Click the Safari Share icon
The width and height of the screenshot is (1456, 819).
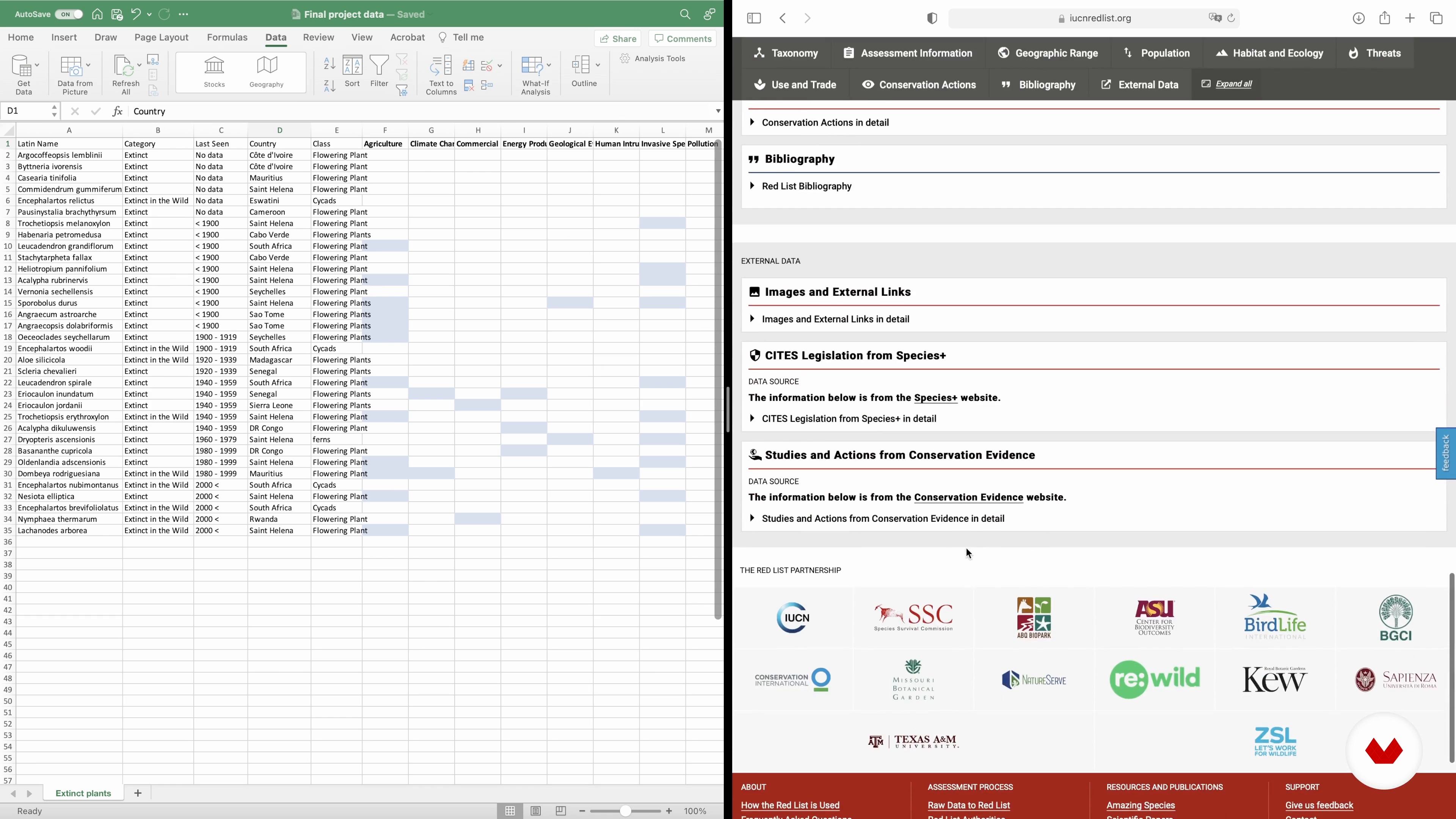coord(1384,18)
